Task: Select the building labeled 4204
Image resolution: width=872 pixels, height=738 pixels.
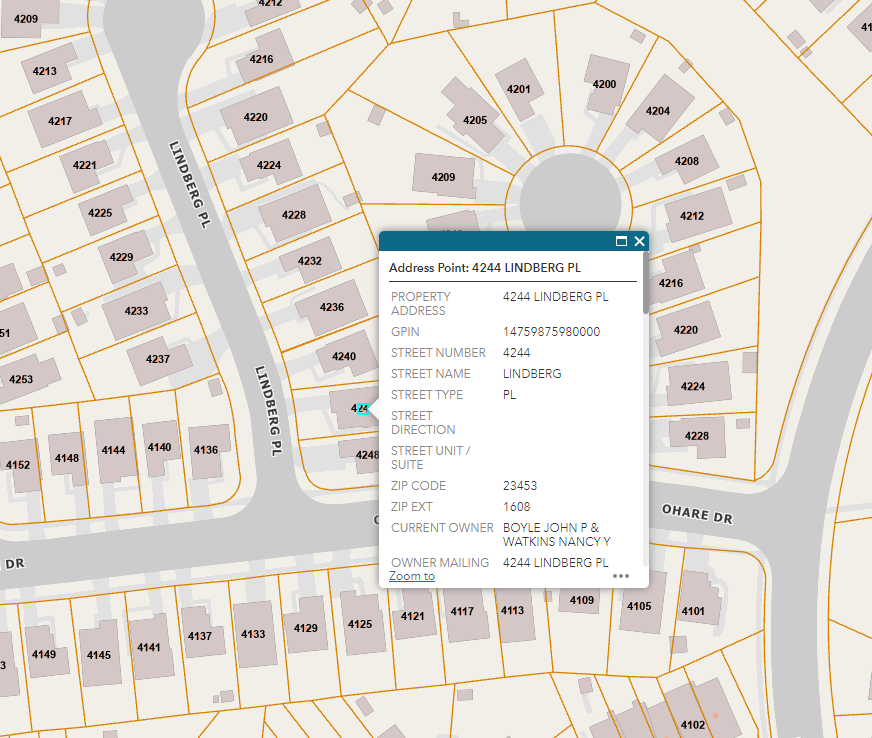Action: pyautogui.click(x=657, y=110)
